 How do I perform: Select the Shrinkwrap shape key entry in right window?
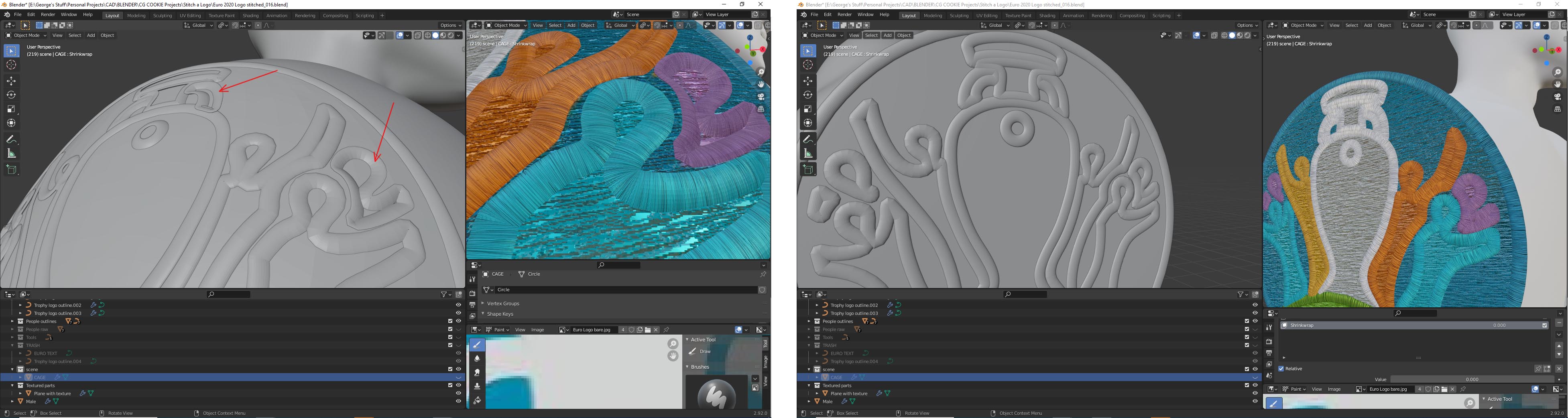tap(1413, 325)
